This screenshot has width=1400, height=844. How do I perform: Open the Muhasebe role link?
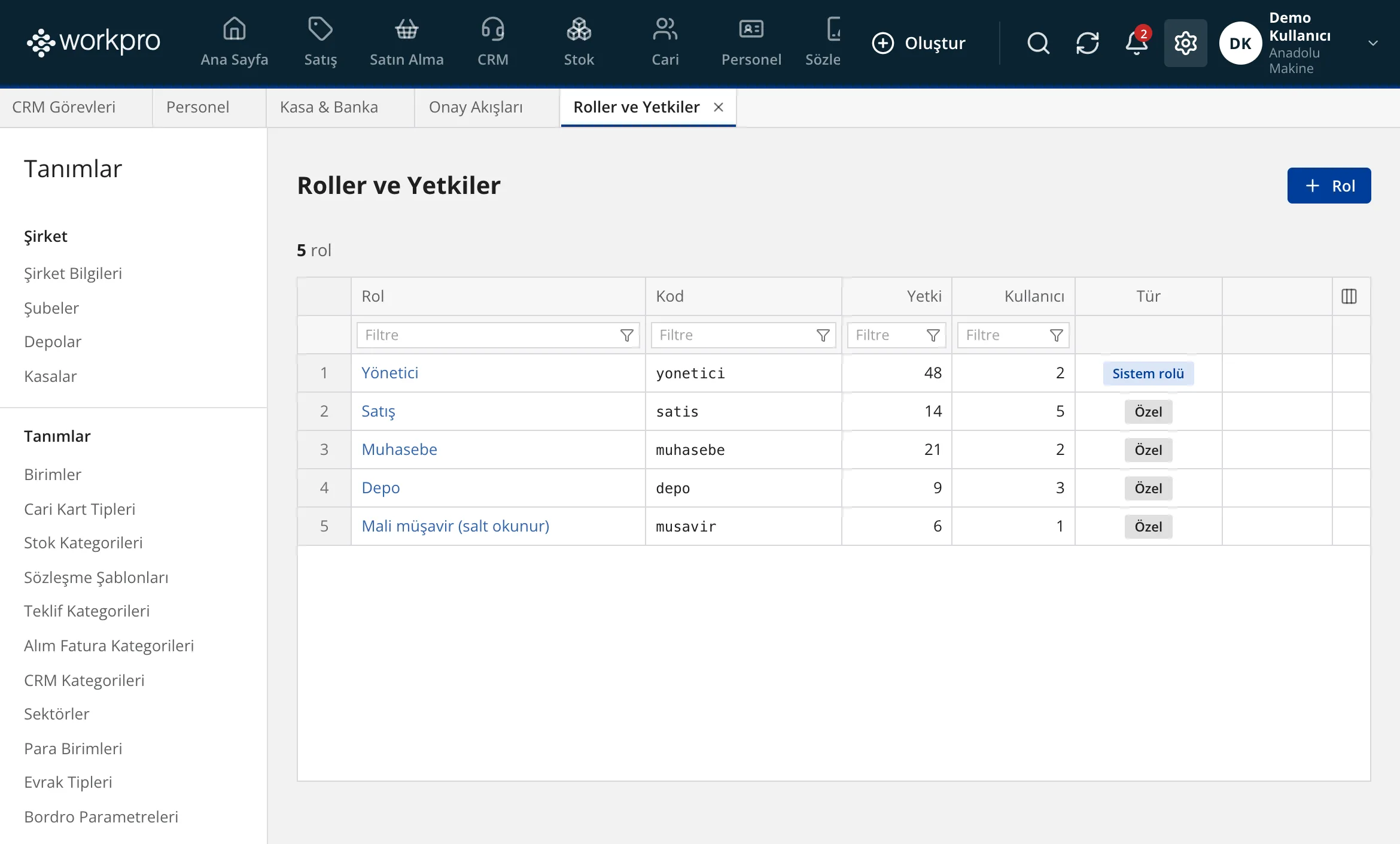pos(399,450)
